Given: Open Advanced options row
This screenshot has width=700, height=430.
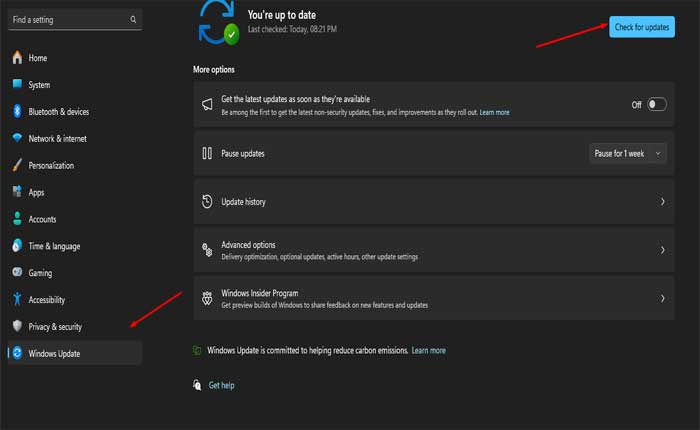Looking at the screenshot, I should pos(433,250).
